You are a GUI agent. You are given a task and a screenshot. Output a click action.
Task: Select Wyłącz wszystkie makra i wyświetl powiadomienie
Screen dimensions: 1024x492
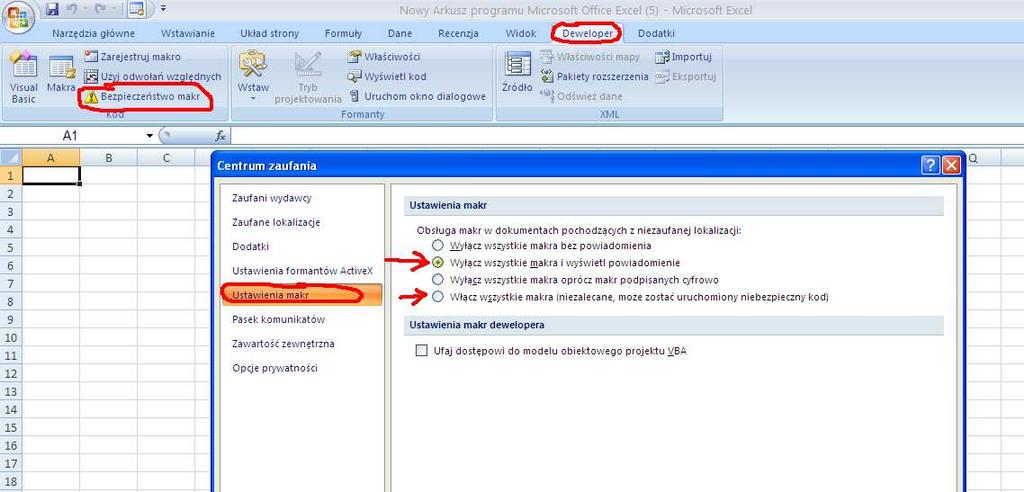(x=438, y=263)
